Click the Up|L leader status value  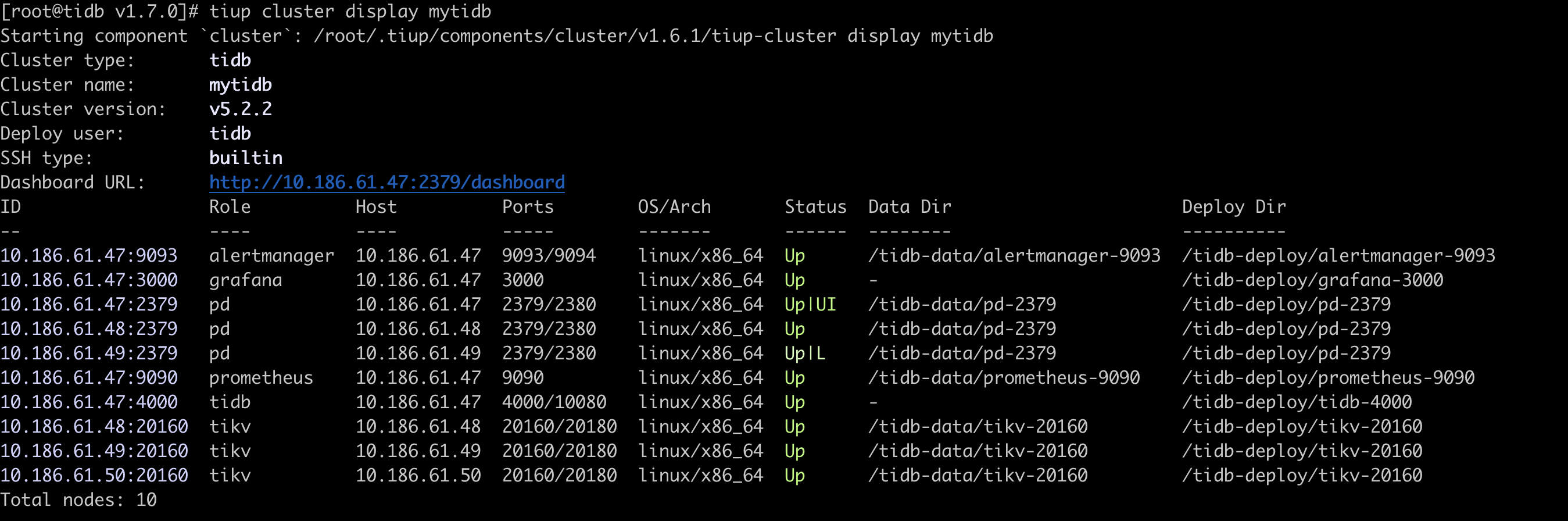(x=804, y=354)
